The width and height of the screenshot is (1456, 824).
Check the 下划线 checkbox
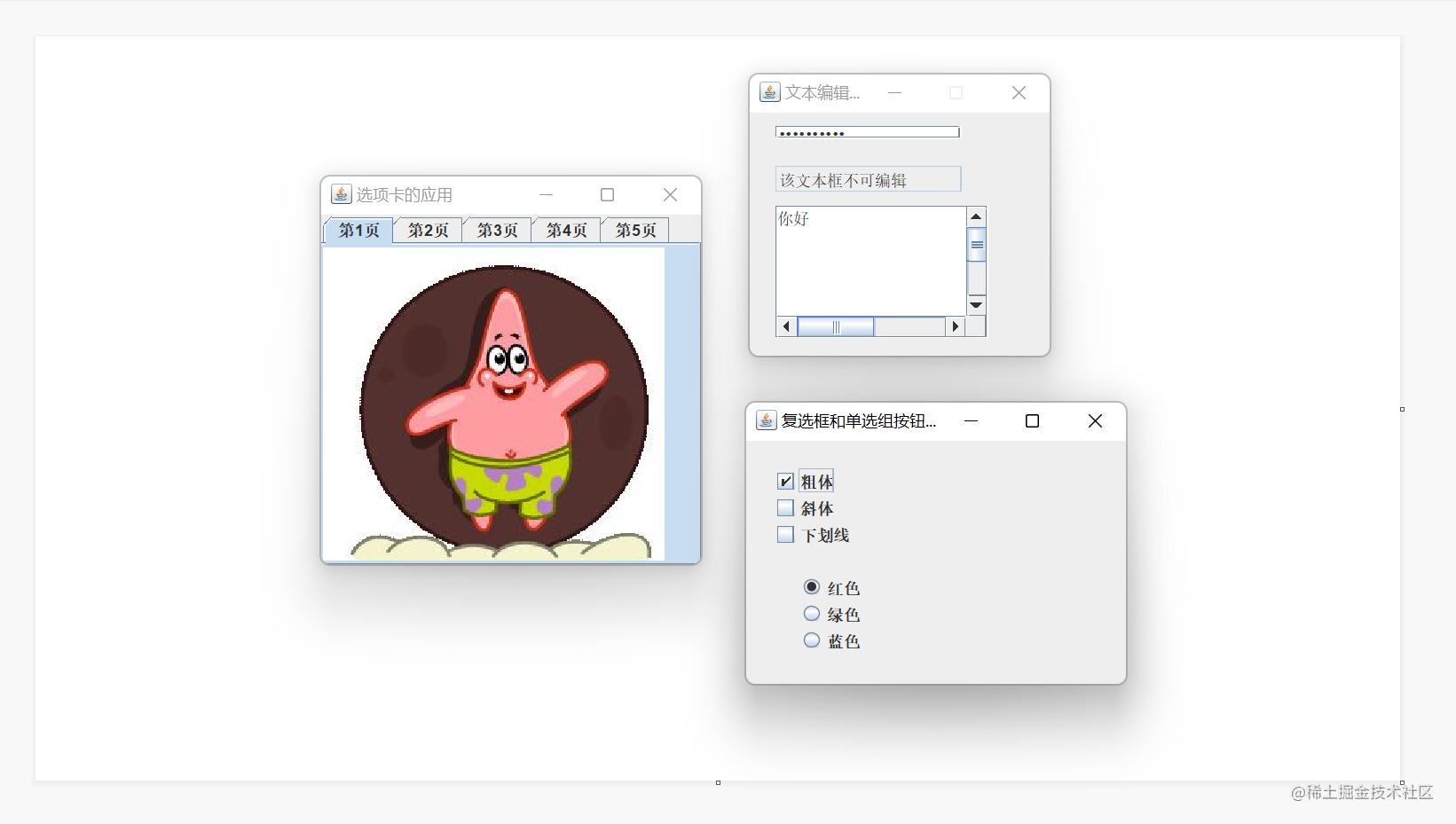[x=785, y=534]
